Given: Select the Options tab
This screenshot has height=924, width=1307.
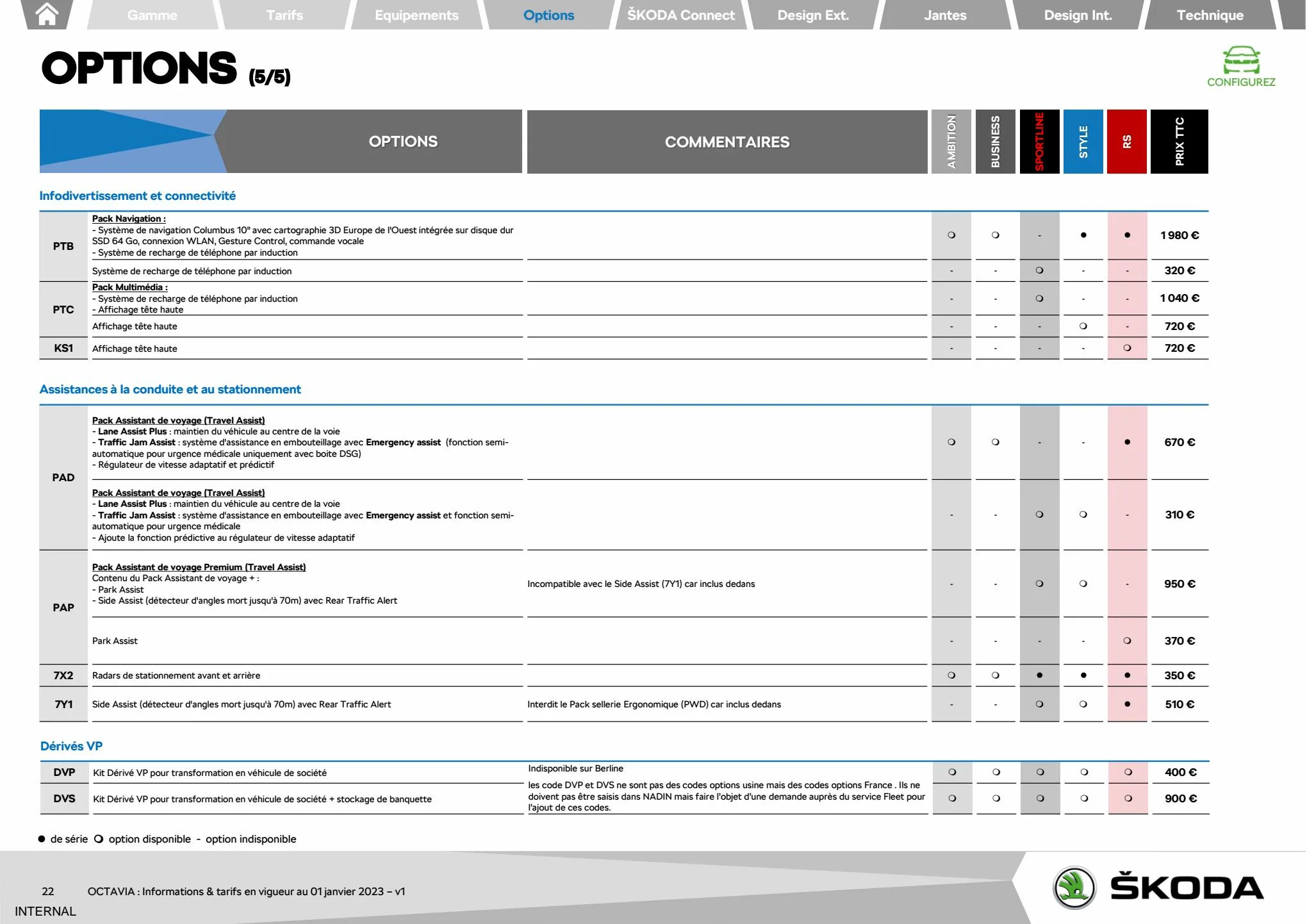Looking at the screenshot, I should (548, 15).
